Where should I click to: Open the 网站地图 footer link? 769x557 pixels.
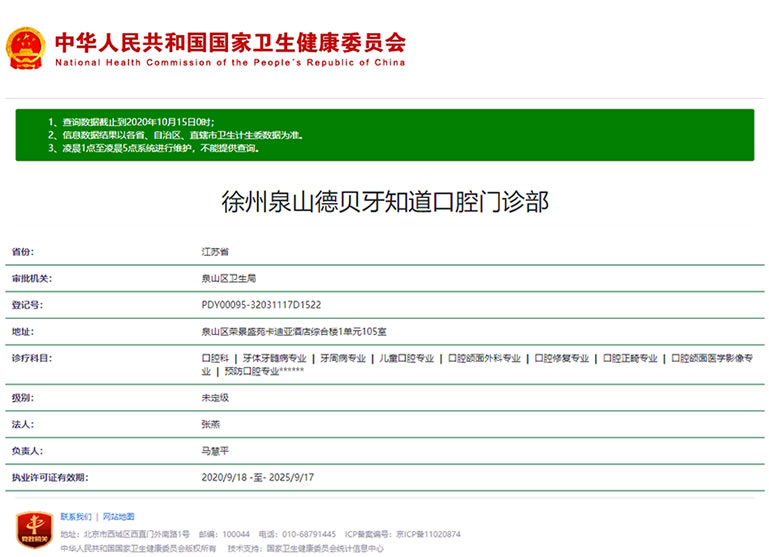click(118, 517)
